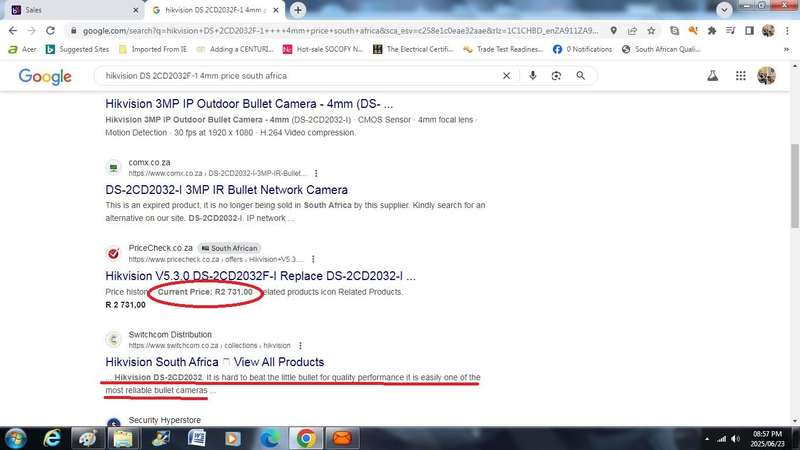Open more options for PriceCheck result
Screen dimensions: 800x450
pyautogui.click(x=313, y=259)
